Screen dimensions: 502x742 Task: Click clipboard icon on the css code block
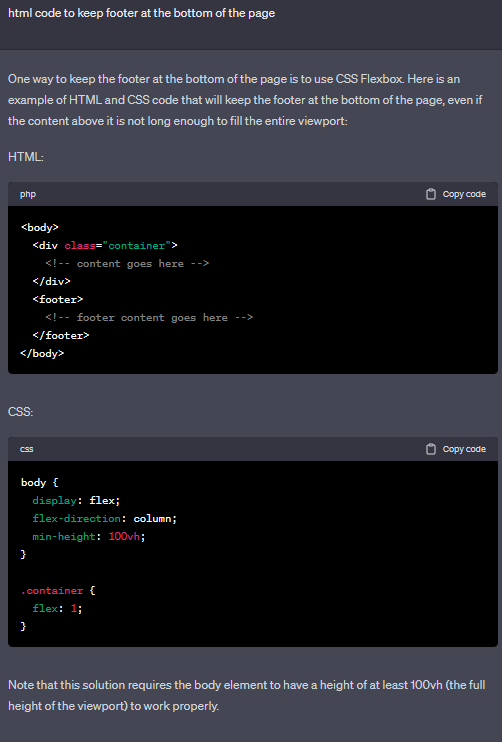[x=431, y=449]
